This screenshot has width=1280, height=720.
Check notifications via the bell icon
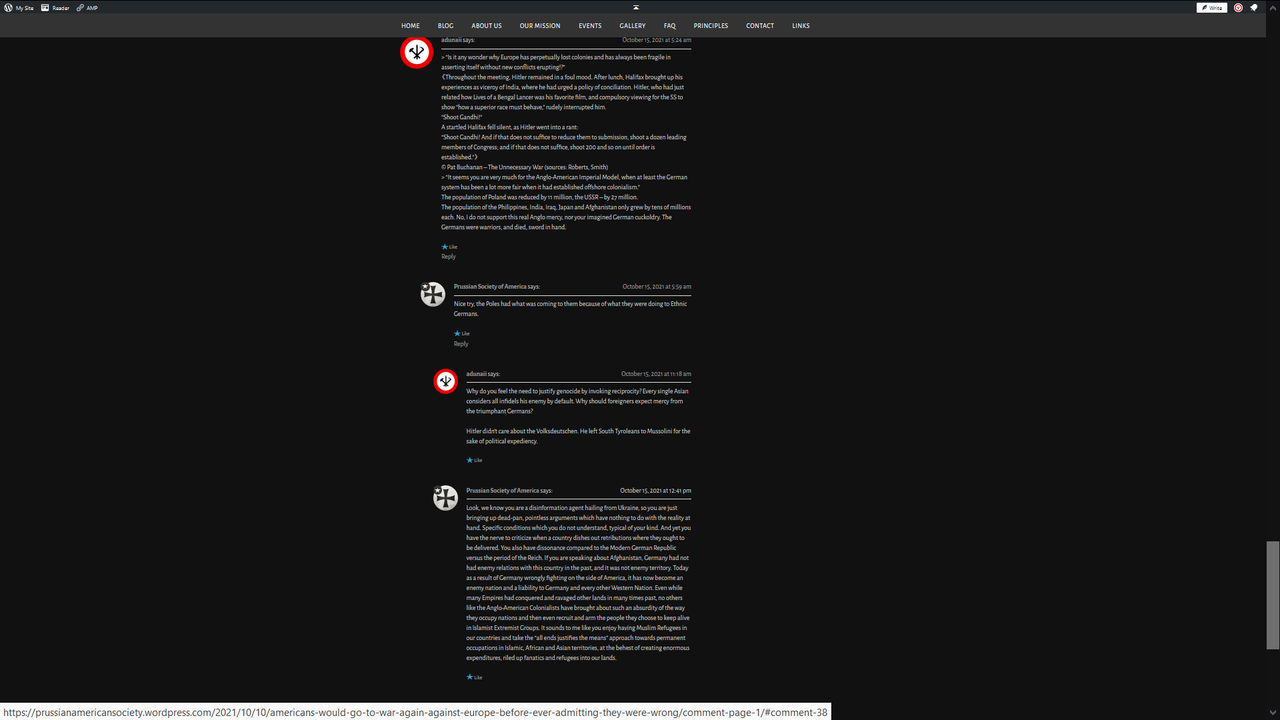coord(1253,7)
